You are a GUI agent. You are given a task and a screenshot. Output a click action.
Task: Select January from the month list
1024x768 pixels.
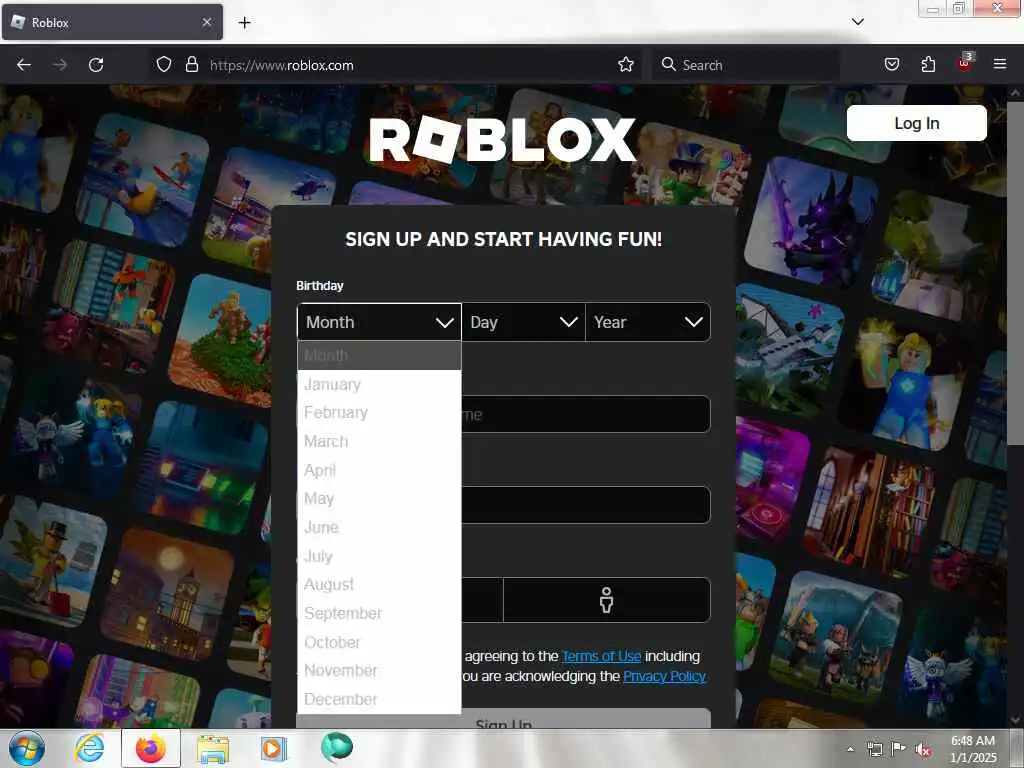(x=379, y=384)
